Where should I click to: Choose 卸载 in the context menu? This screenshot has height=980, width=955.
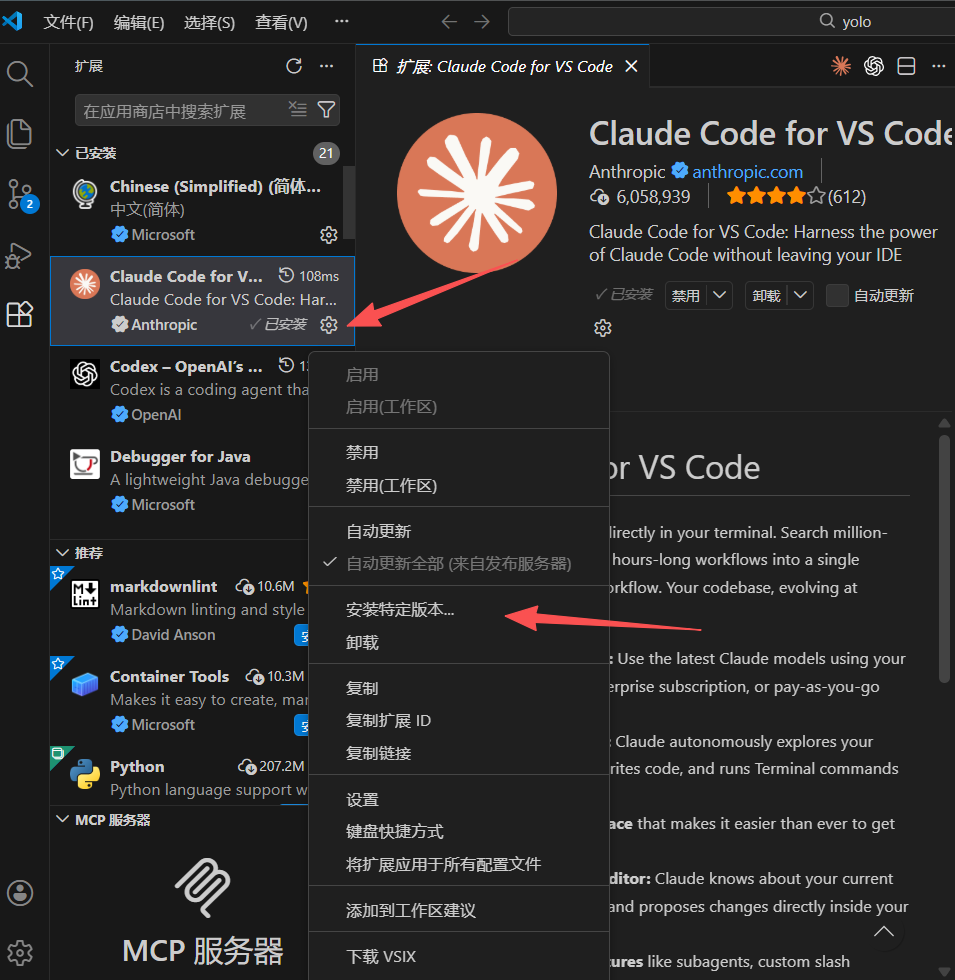pos(459,642)
